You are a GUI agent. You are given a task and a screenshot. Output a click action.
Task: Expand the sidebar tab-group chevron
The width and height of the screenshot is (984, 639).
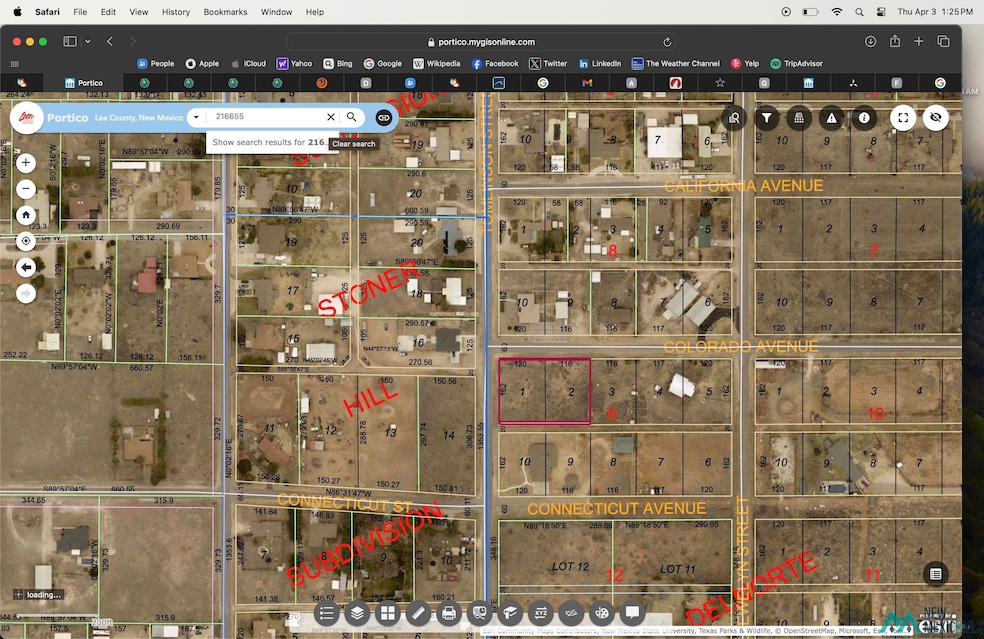88,41
